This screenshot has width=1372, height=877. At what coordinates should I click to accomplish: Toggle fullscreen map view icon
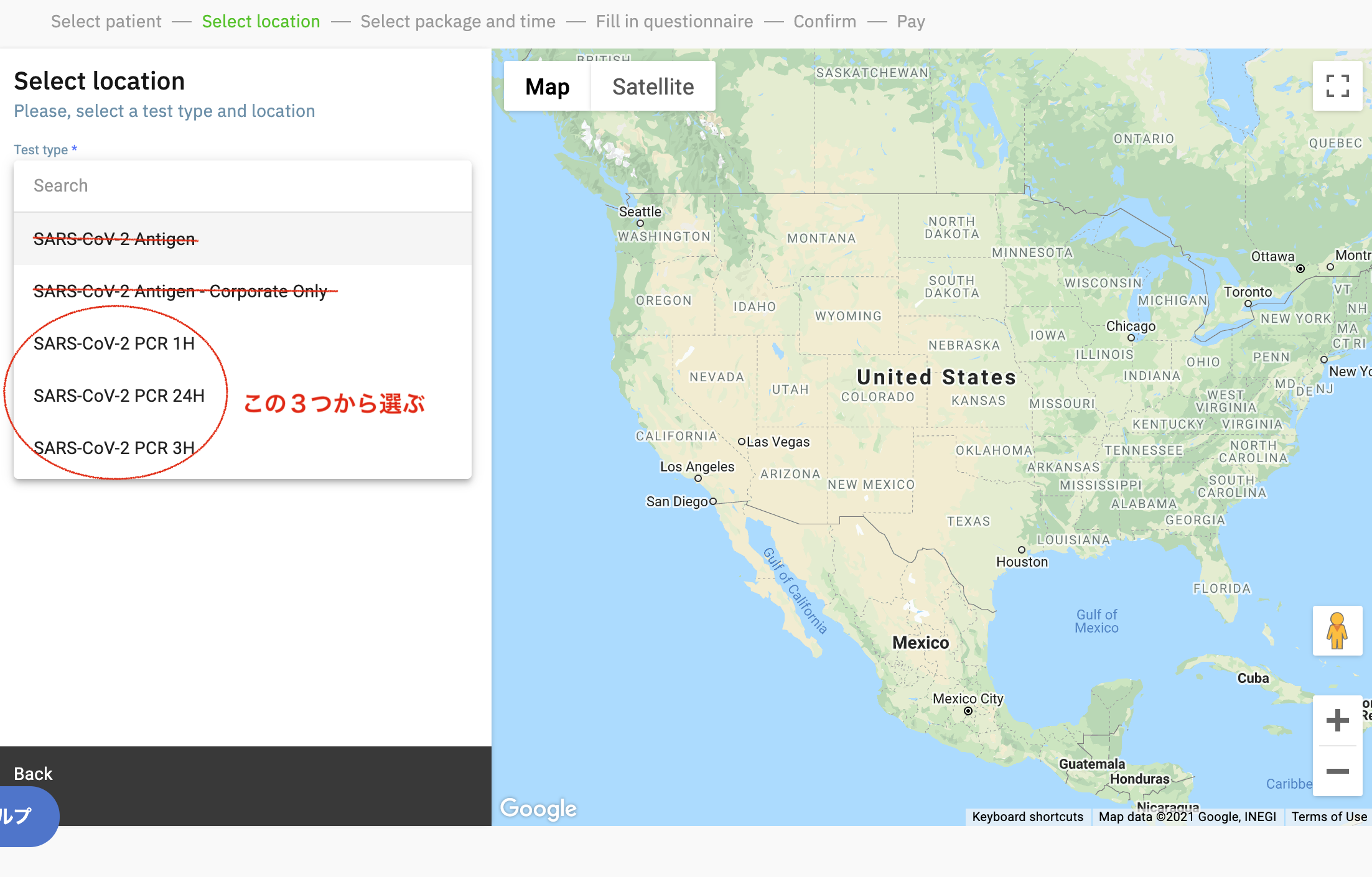(1337, 86)
